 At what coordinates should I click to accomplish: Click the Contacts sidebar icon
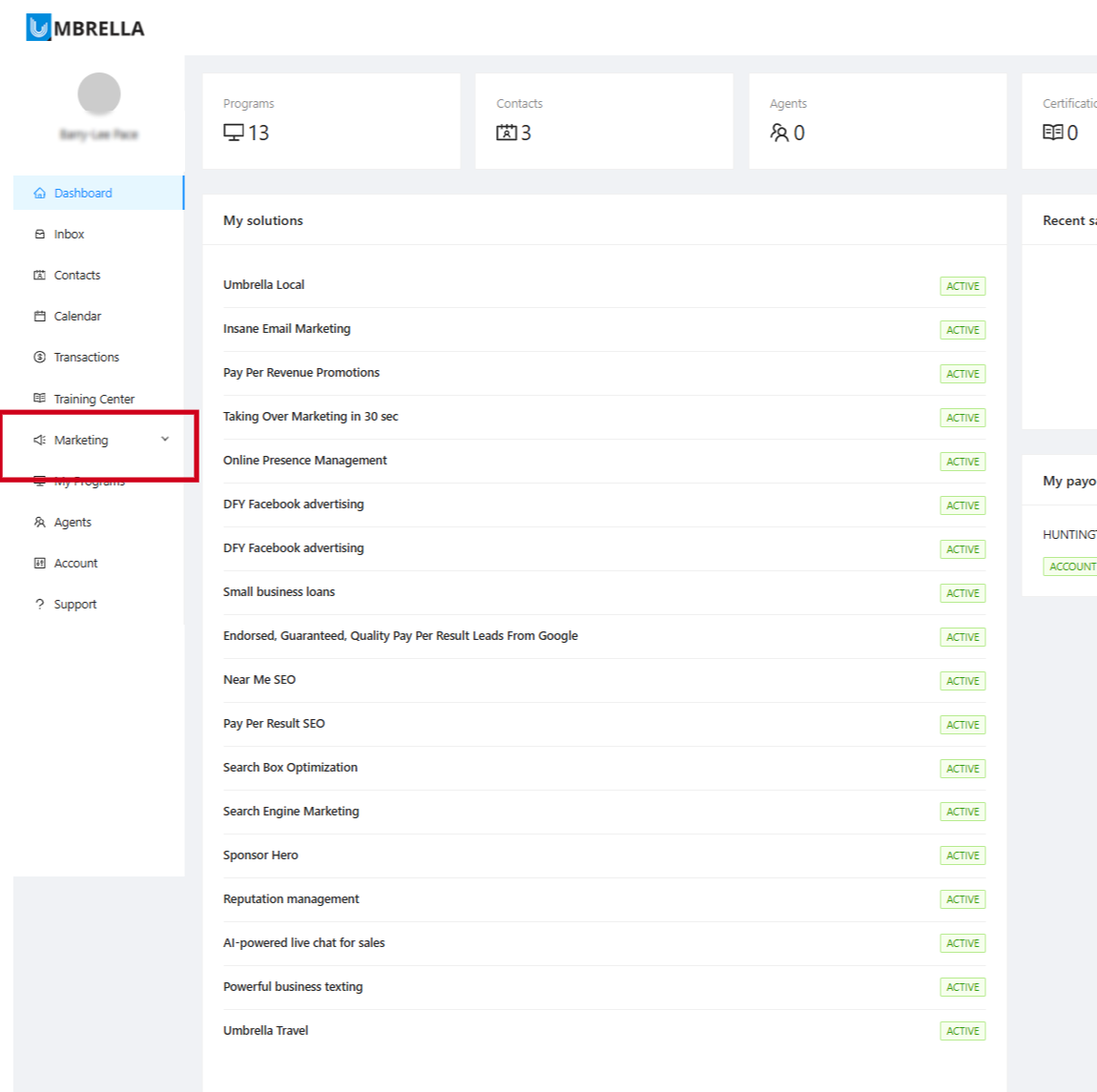pyautogui.click(x=40, y=275)
